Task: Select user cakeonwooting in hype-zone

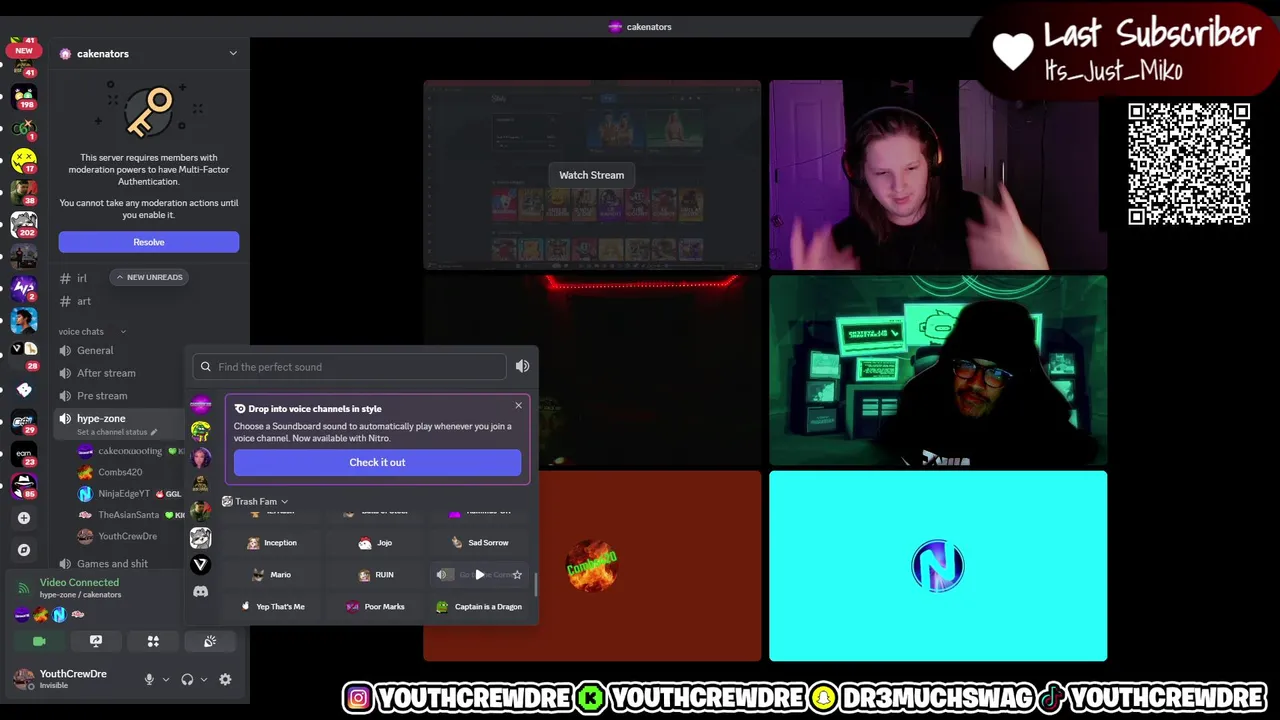Action: click(131, 451)
